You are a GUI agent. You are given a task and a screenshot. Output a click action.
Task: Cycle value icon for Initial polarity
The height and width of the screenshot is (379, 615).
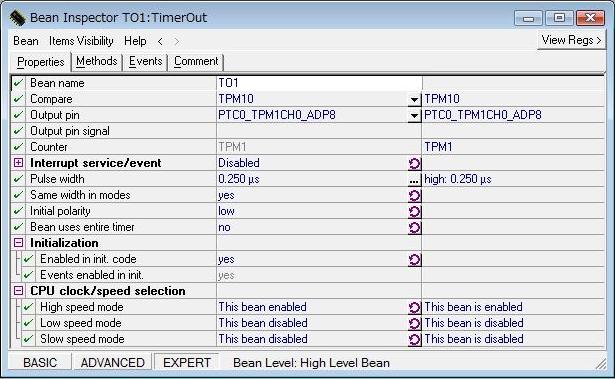tap(414, 211)
